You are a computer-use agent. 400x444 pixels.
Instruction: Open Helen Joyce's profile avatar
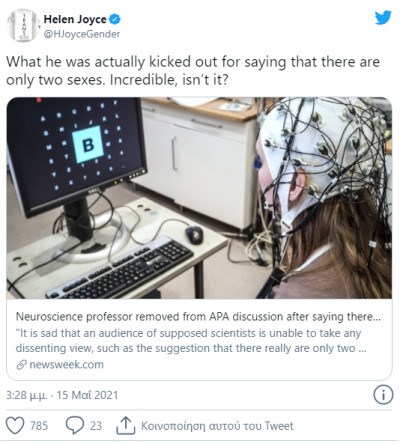pyautogui.click(x=24, y=26)
